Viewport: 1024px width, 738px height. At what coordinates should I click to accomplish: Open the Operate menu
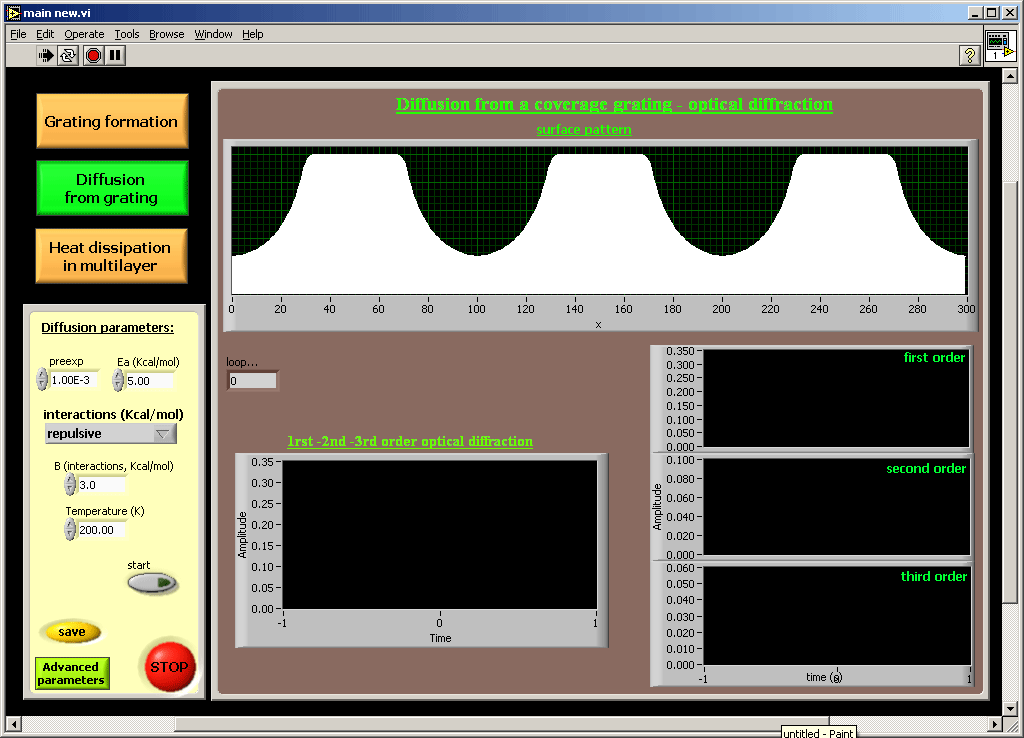click(84, 34)
